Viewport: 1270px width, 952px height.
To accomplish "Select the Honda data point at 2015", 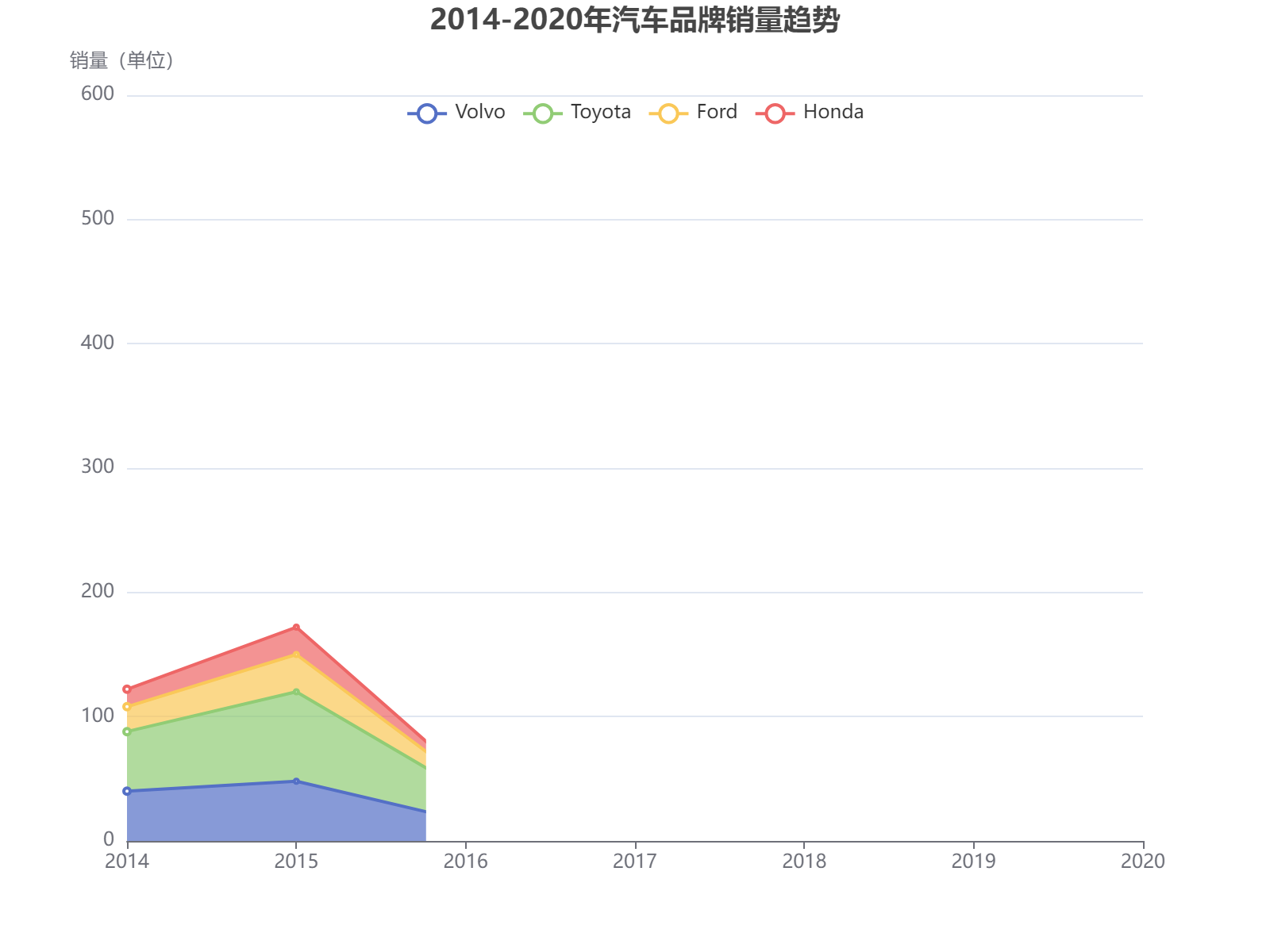I will point(296,628).
